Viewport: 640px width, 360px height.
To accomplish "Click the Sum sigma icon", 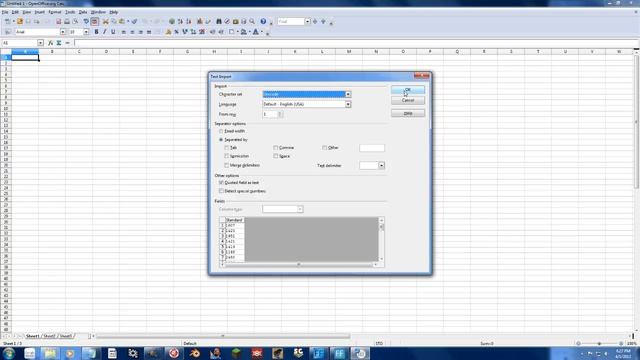I will [59, 43].
